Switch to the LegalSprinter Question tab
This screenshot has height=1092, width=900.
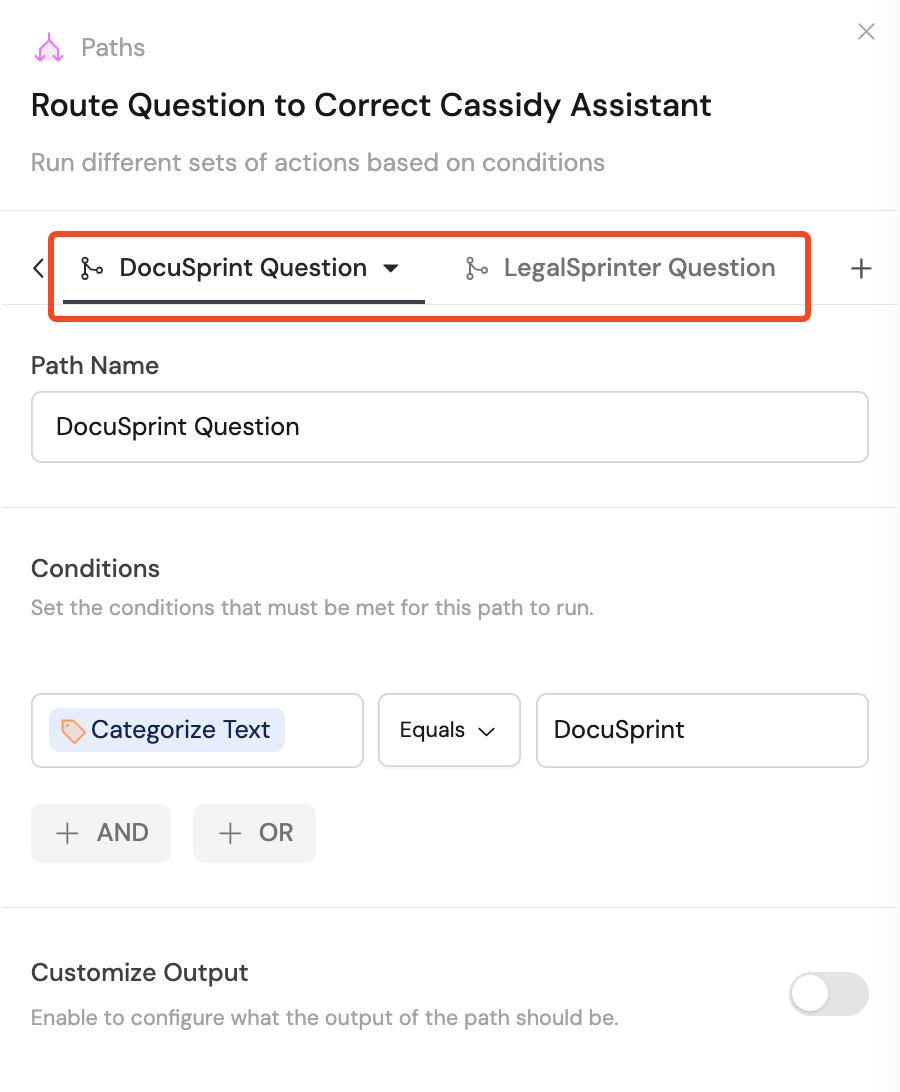pyautogui.click(x=639, y=267)
